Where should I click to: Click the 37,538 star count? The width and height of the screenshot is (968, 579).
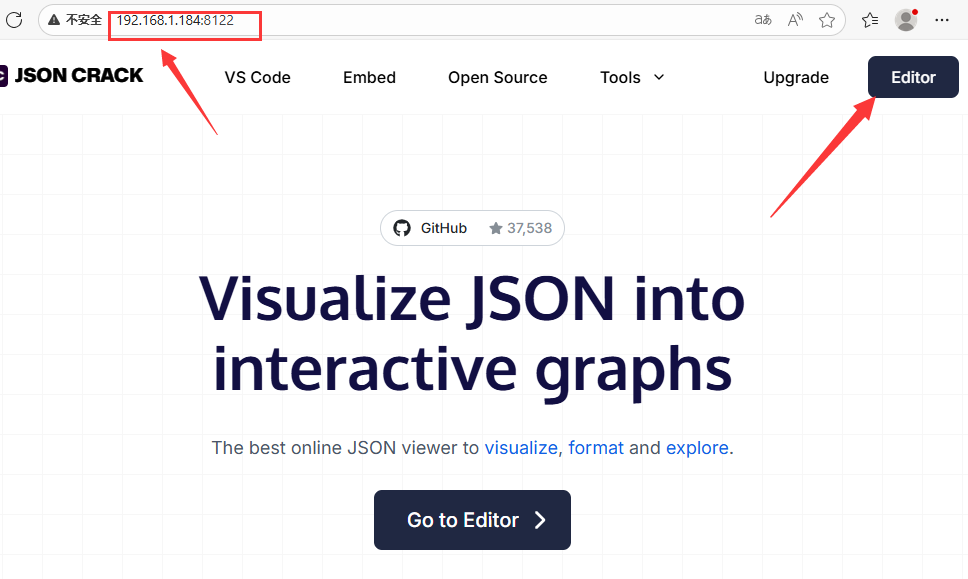pos(521,228)
